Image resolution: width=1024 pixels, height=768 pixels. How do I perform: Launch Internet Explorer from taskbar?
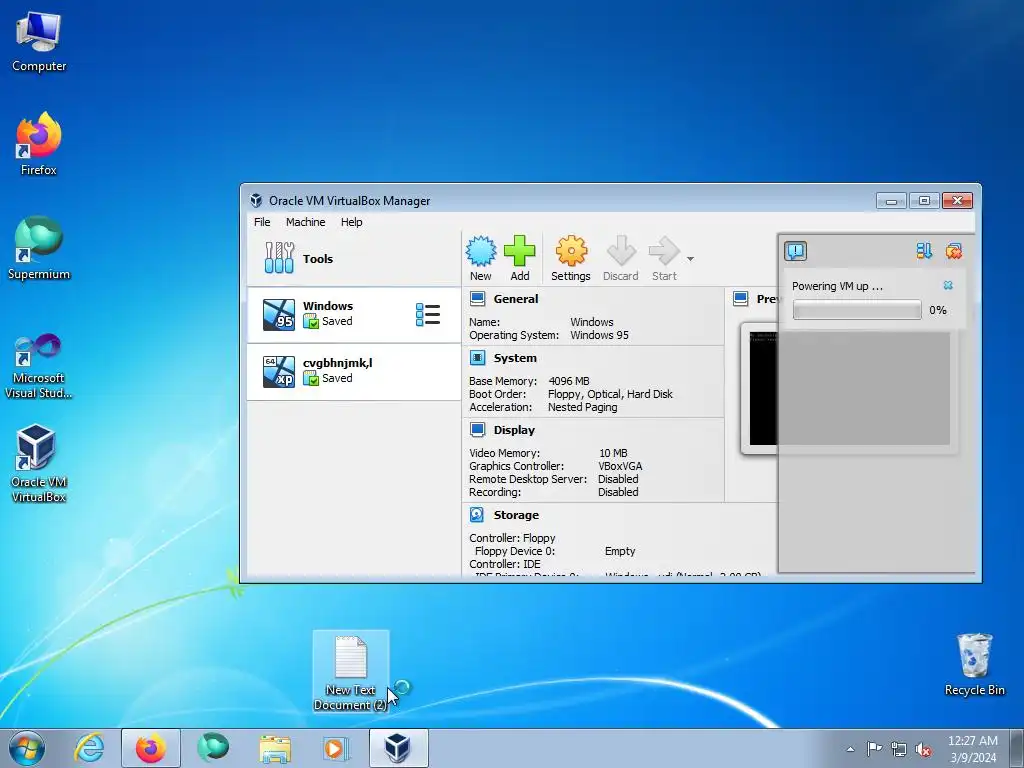pyautogui.click(x=89, y=748)
